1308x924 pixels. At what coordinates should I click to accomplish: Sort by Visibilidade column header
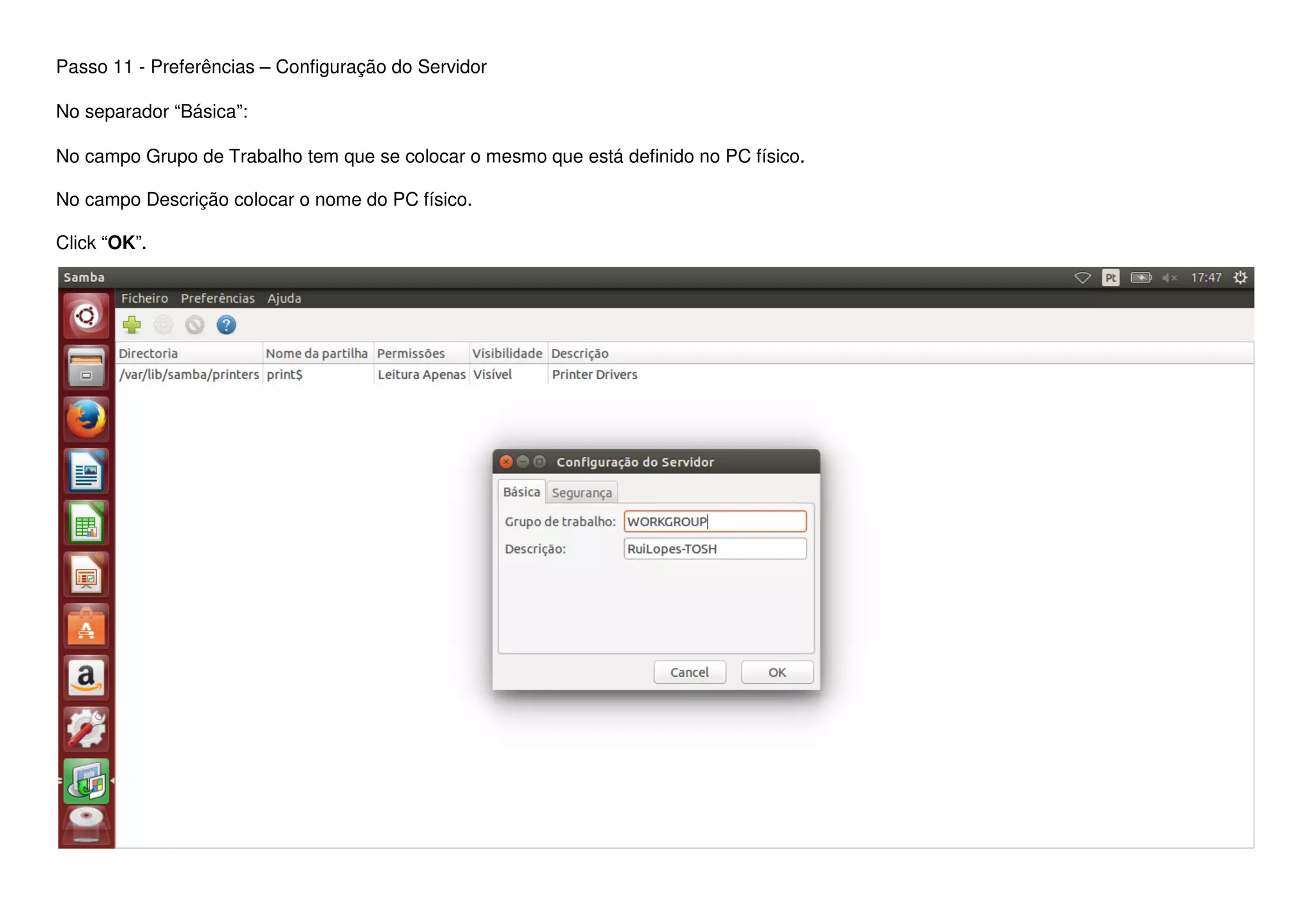508,353
